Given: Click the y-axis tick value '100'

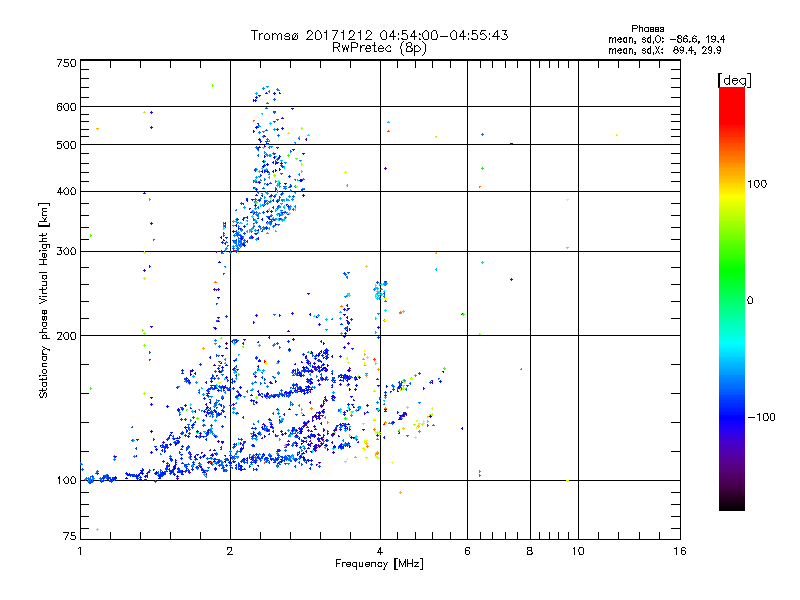Looking at the screenshot, I should pos(66,481).
